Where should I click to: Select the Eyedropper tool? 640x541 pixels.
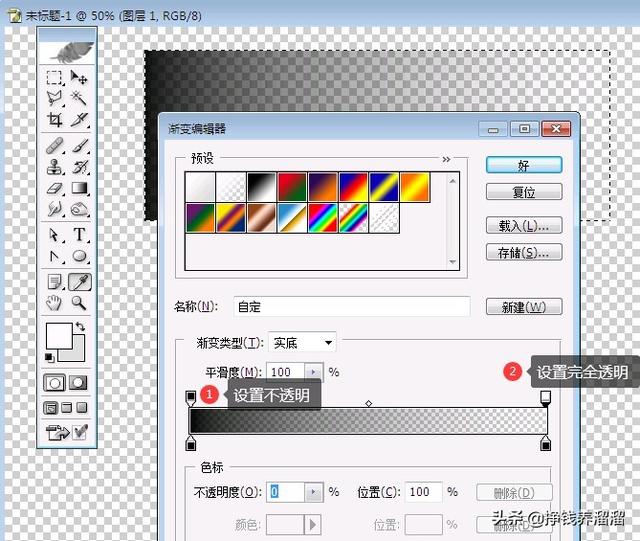(x=79, y=282)
